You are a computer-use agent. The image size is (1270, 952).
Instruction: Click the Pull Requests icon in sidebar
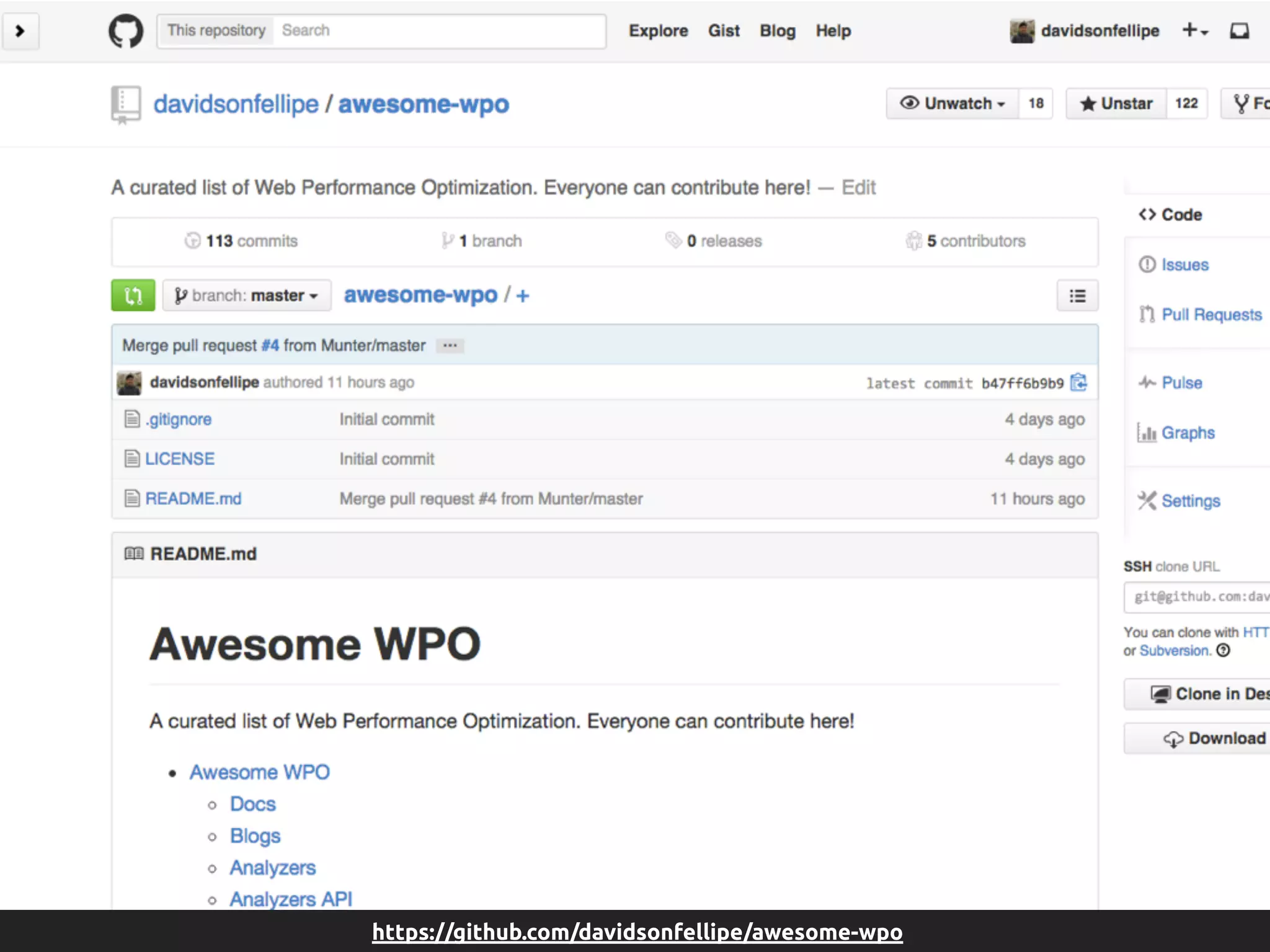(1147, 314)
